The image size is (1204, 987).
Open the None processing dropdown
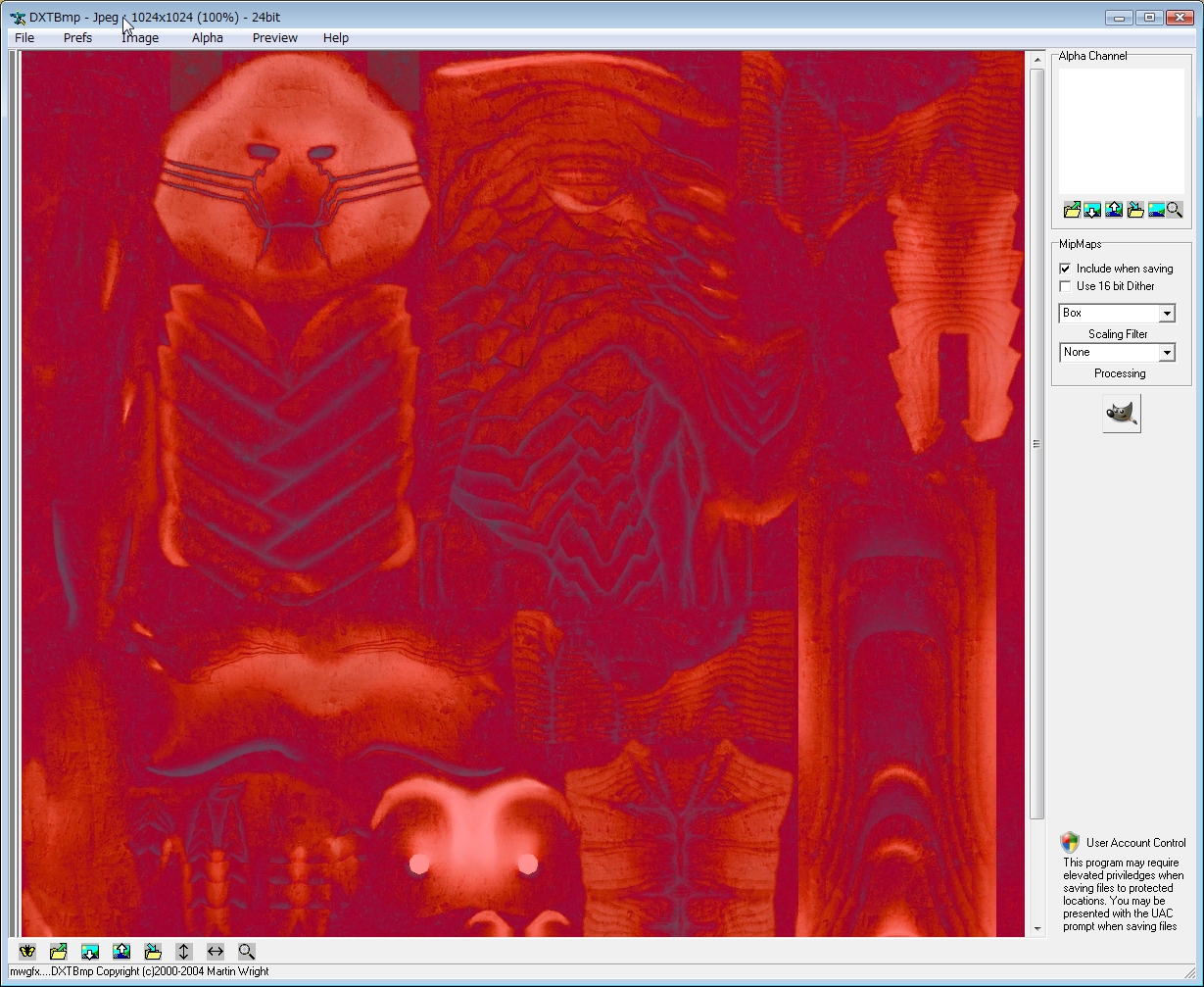click(x=1167, y=353)
